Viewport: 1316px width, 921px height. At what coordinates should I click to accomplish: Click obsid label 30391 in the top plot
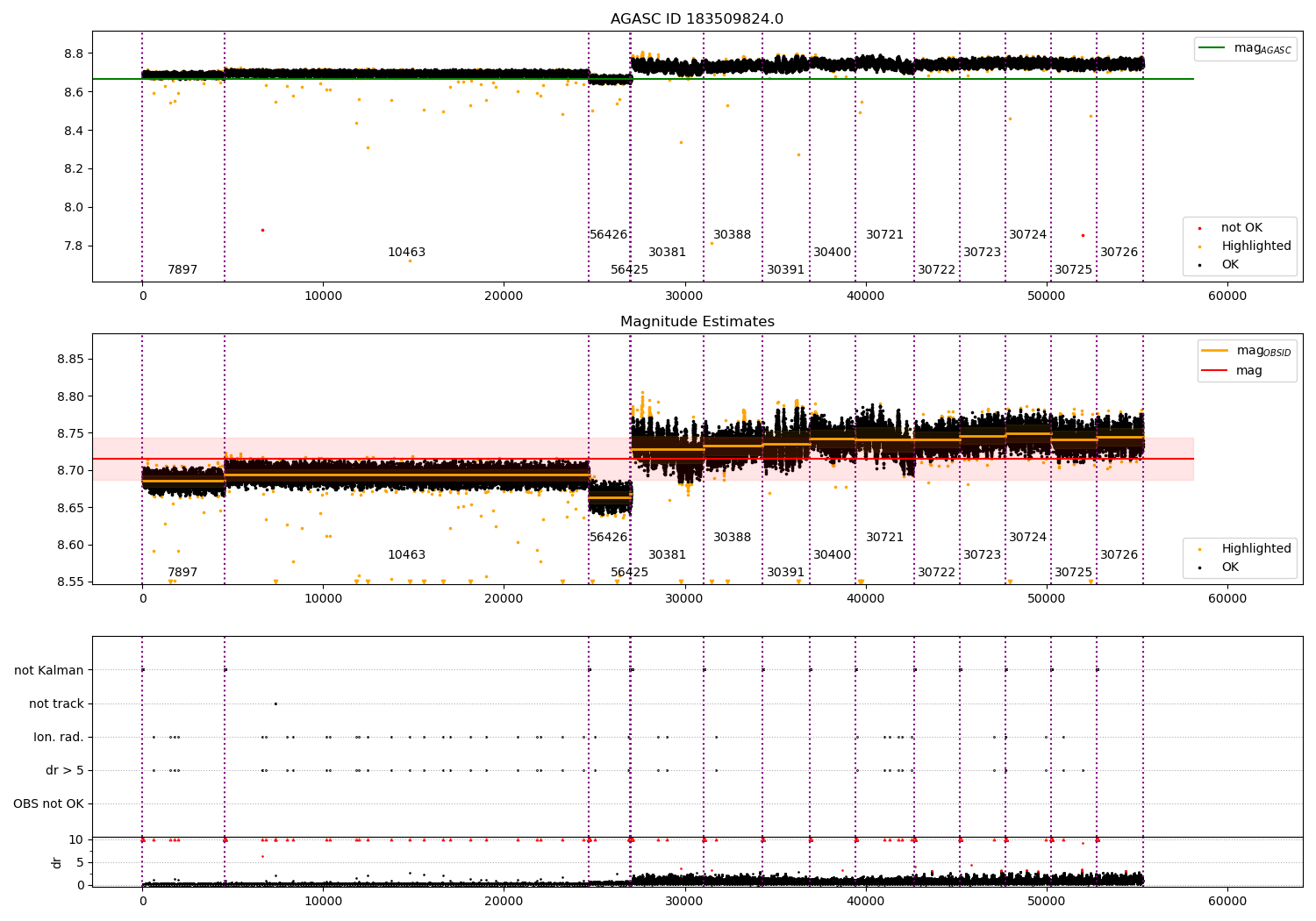pos(785,270)
